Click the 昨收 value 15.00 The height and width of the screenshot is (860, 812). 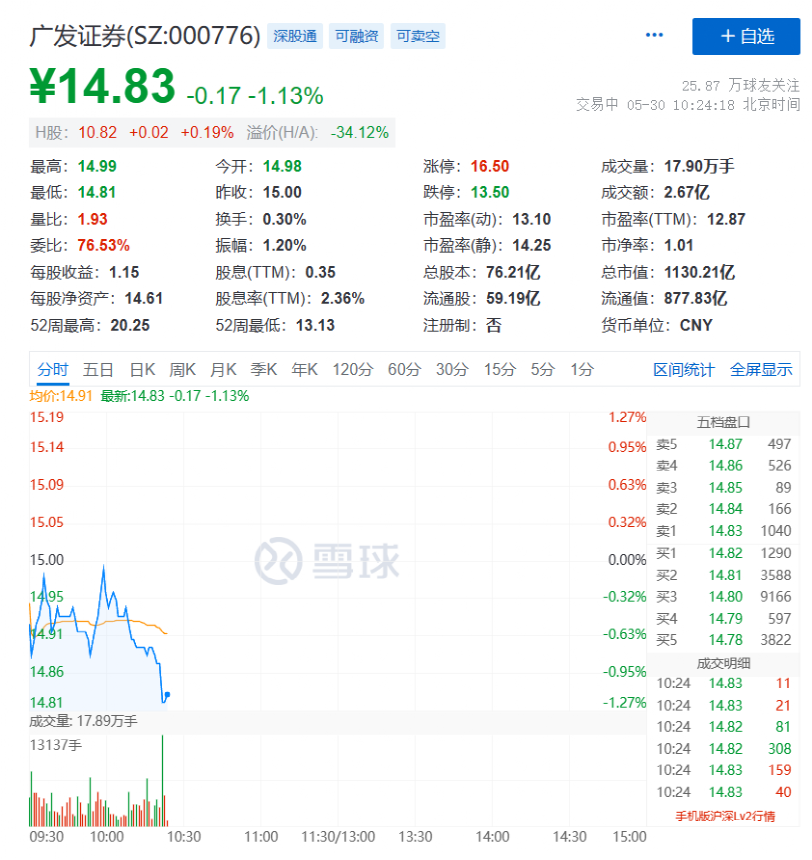click(282, 193)
